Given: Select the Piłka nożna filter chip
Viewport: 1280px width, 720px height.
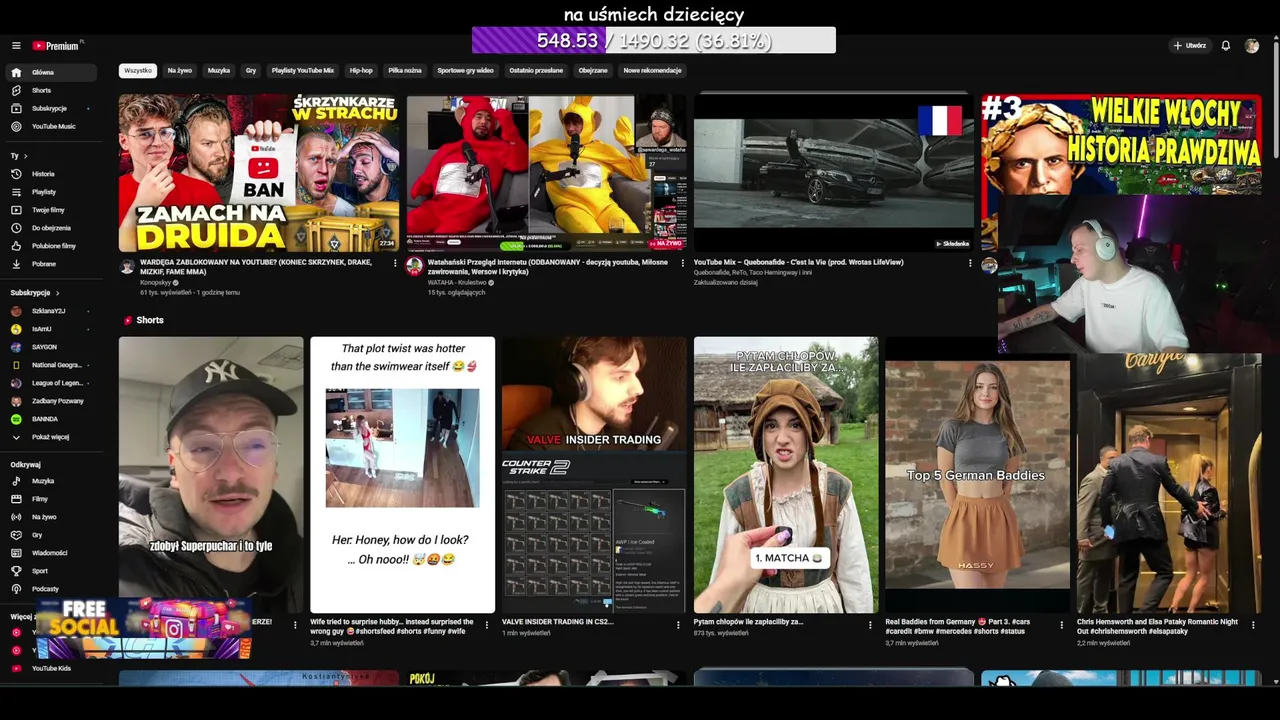Looking at the screenshot, I should (405, 71).
